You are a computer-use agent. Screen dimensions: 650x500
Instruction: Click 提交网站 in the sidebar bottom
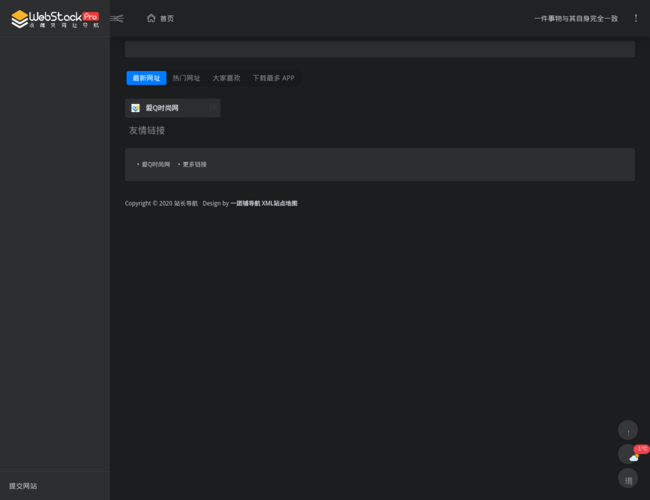point(23,486)
